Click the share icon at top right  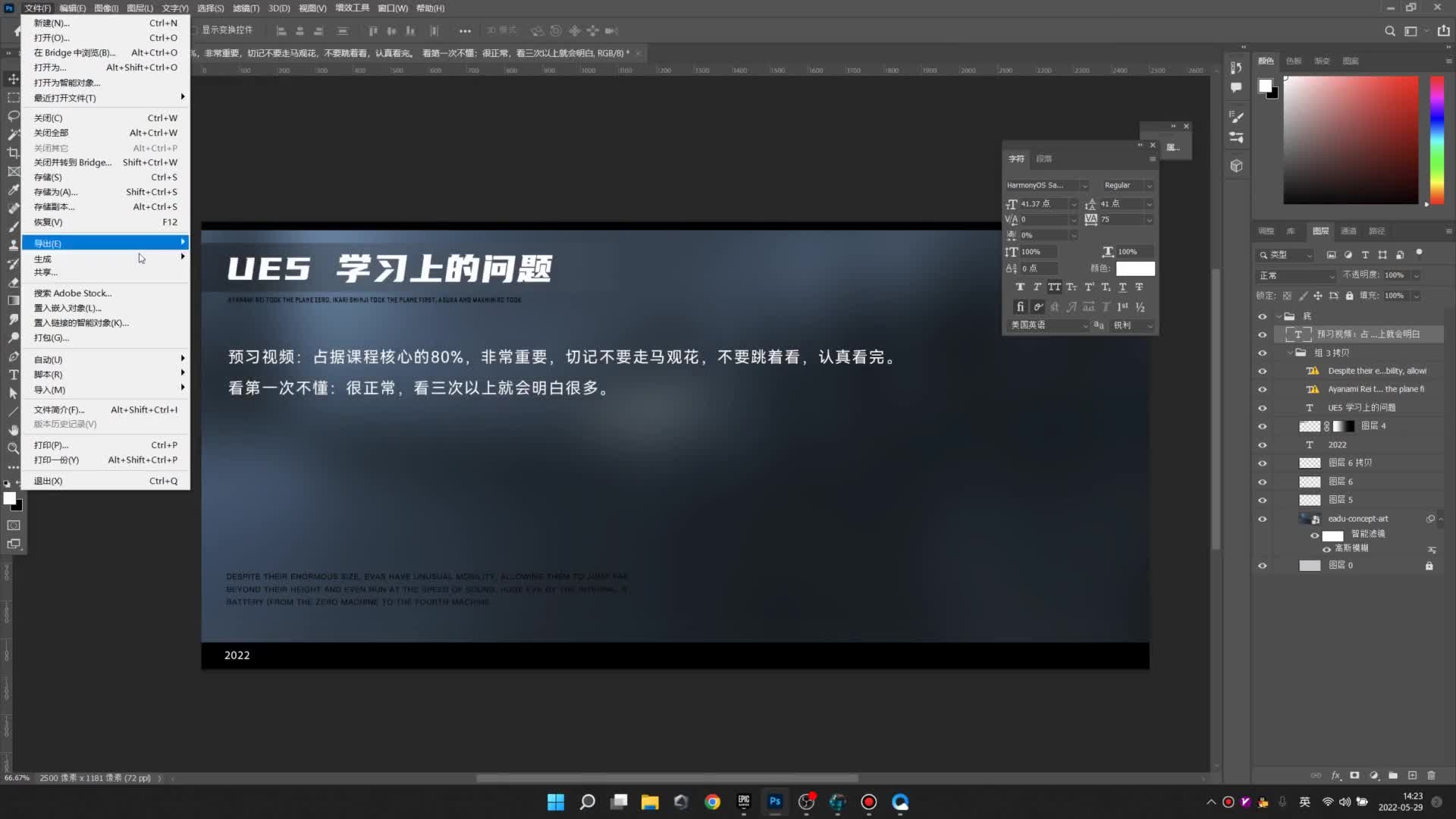tap(1443, 31)
